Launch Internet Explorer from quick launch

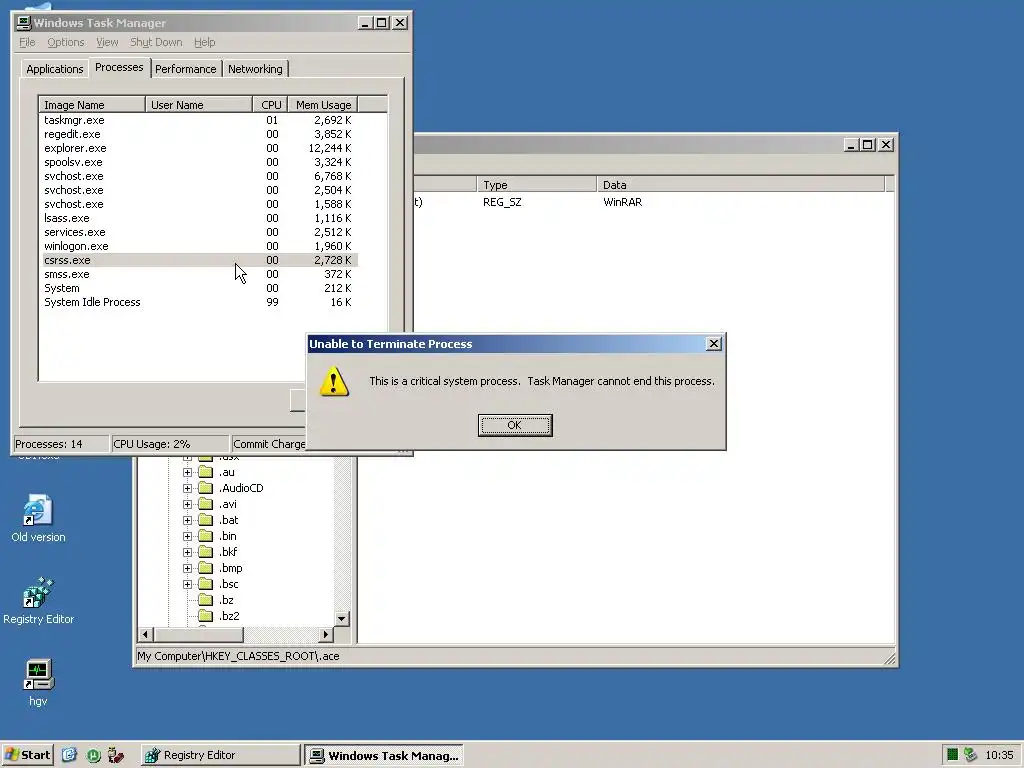69,755
